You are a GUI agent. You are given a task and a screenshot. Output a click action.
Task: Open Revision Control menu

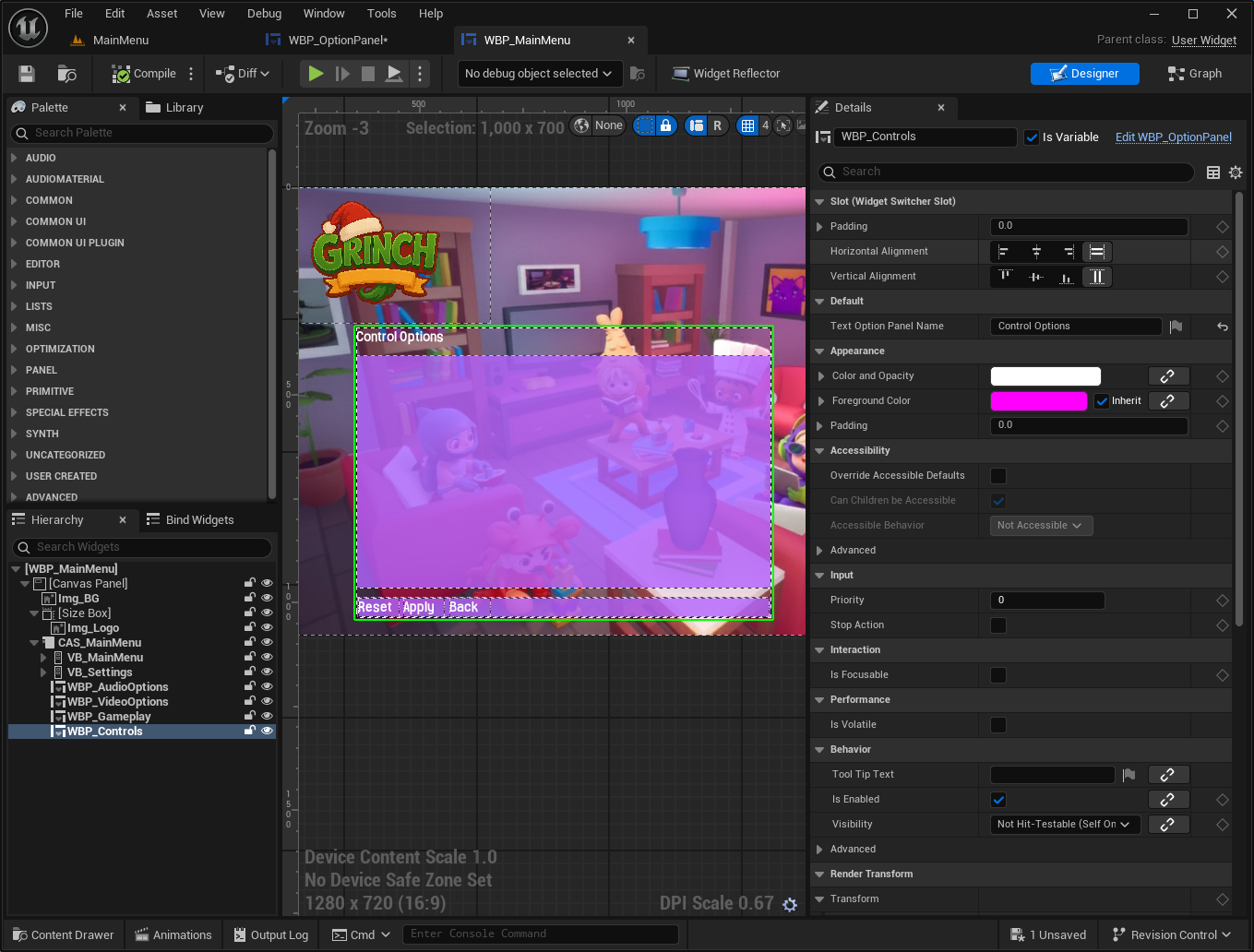(1172, 934)
